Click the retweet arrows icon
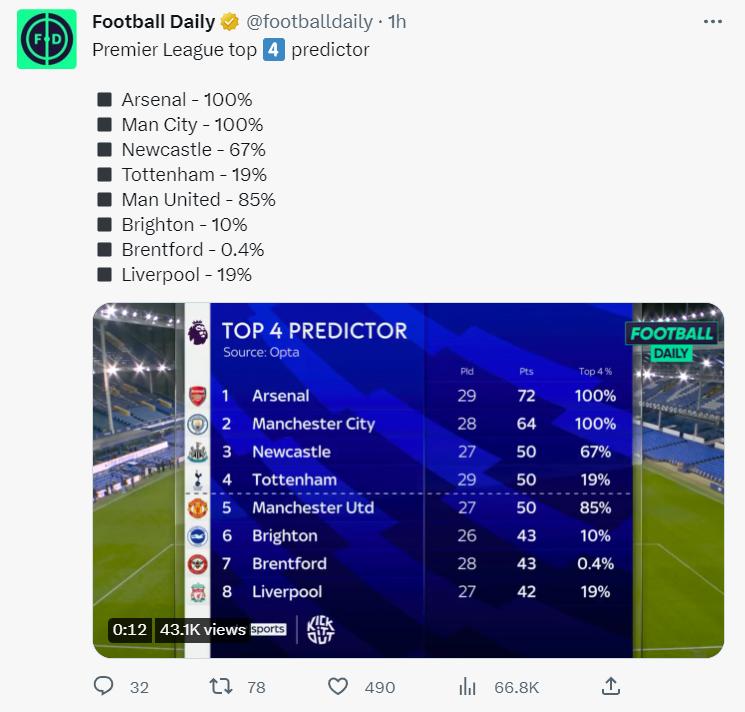Image resolution: width=745 pixels, height=712 pixels. (221, 686)
